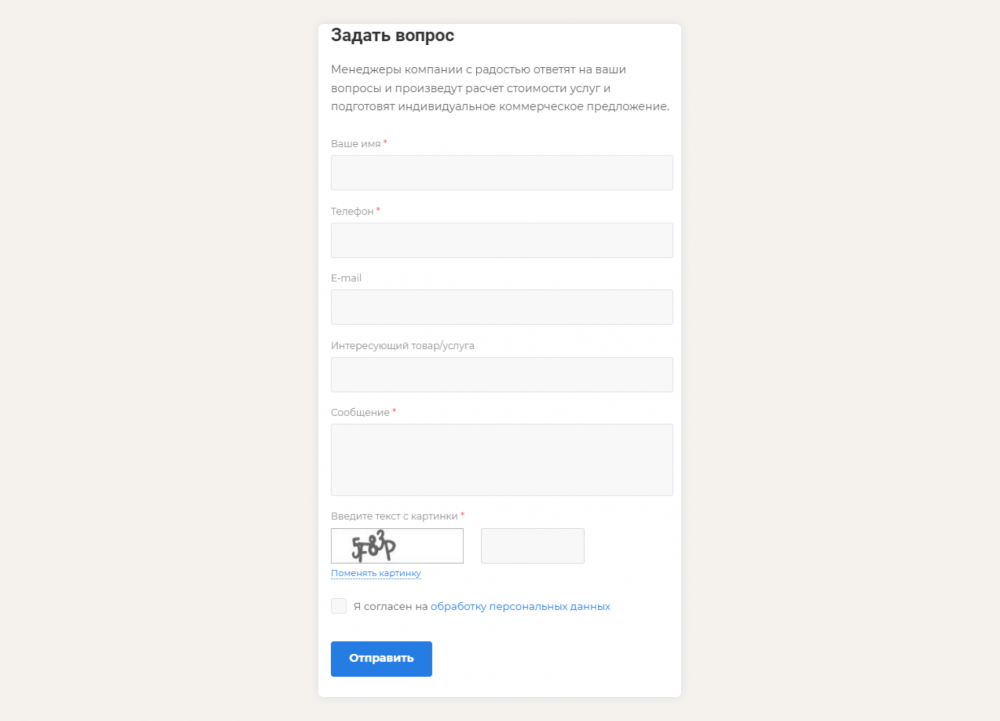Click the «E-mail» field label

click(x=346, y=278)
